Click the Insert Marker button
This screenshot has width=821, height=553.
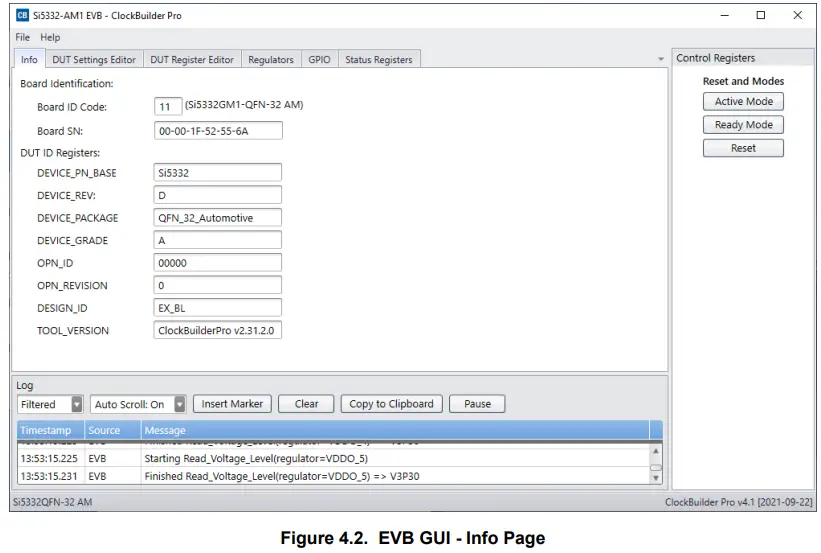[x=232, y=404]
